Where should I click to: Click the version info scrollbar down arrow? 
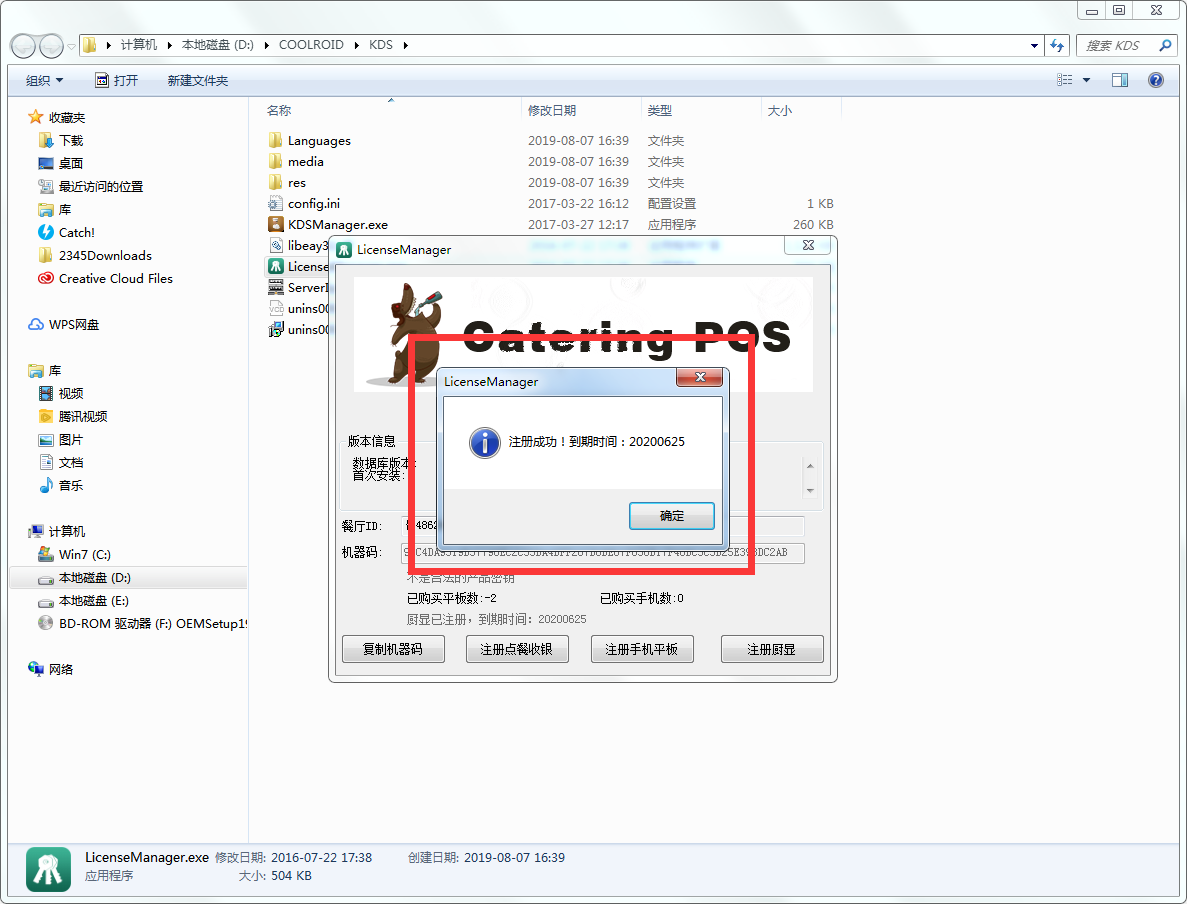(810, 491)
